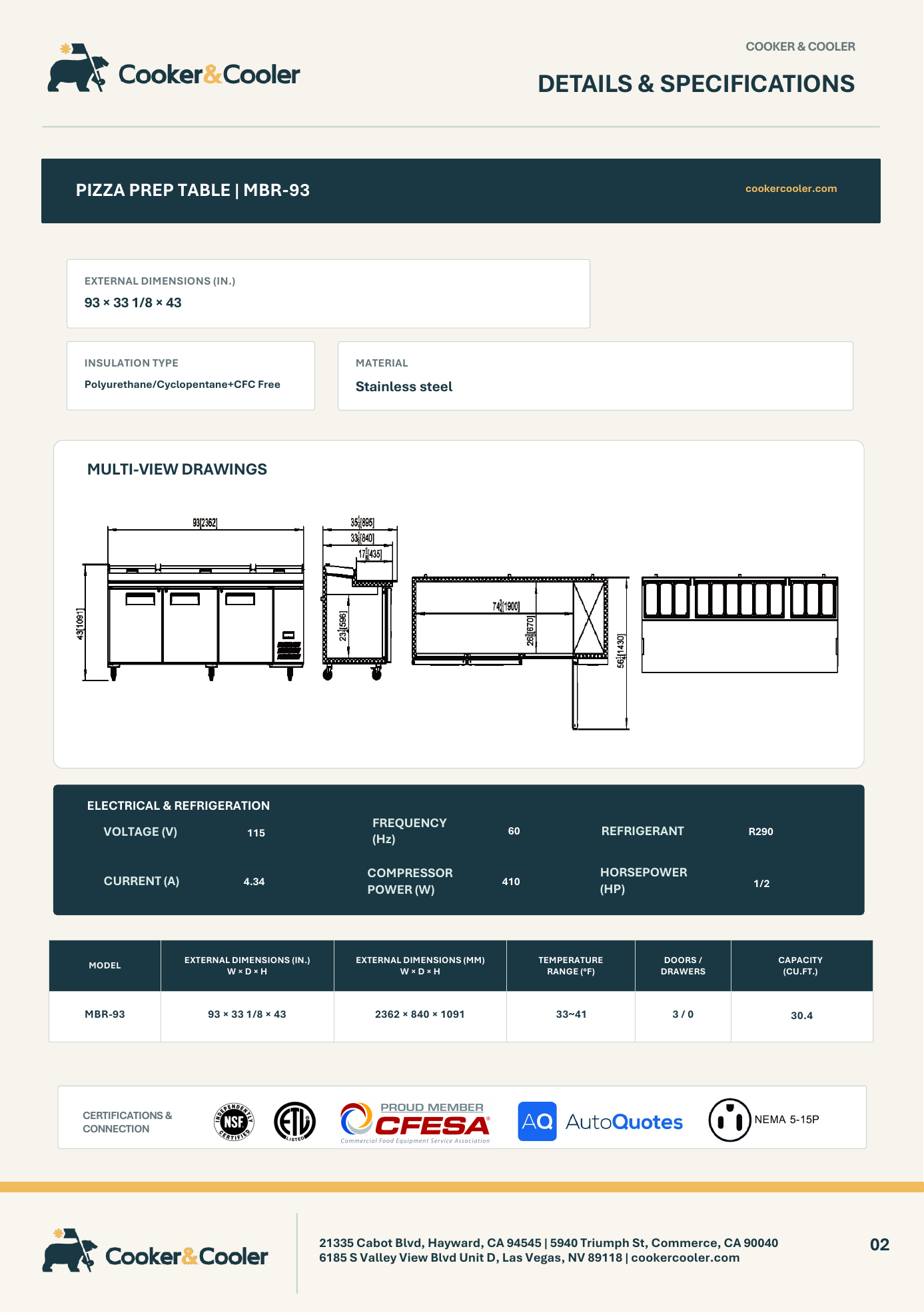The height and width of the screenshot is (1313, 924).
Task: Click the capacity cell "30.4"
Action: tap(801, 1016)
